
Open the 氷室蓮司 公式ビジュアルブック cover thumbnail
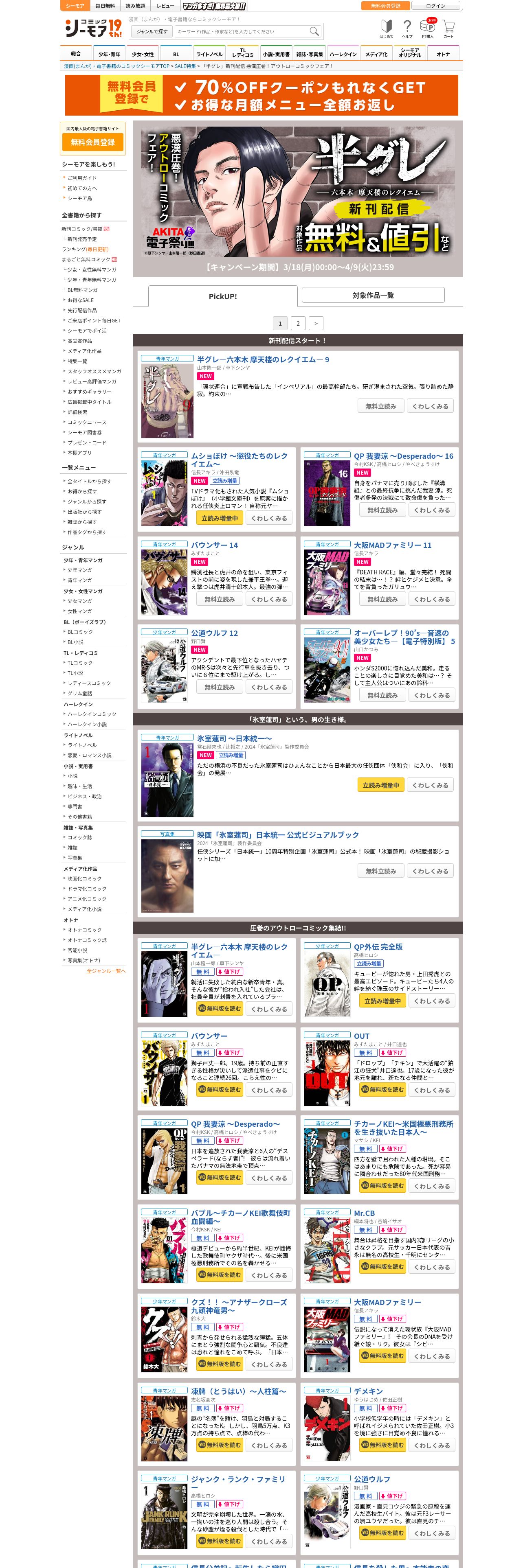pyautogui.click(x=167, y=876)
